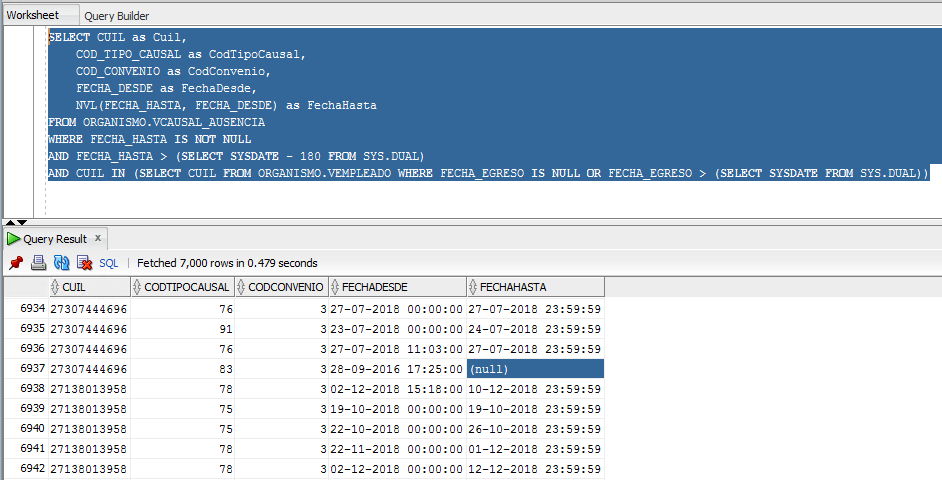This screenshot has width=942, height=480.
Task: Click the sort icon beside the CUIL column
Action: (x=55, y=287)
